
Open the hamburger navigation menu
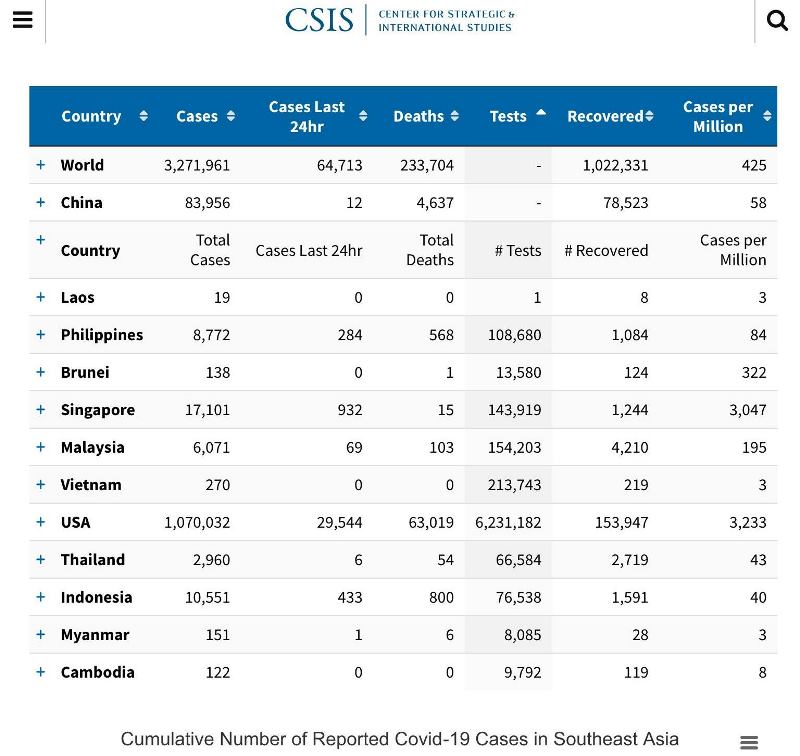[x=22, y=21]
